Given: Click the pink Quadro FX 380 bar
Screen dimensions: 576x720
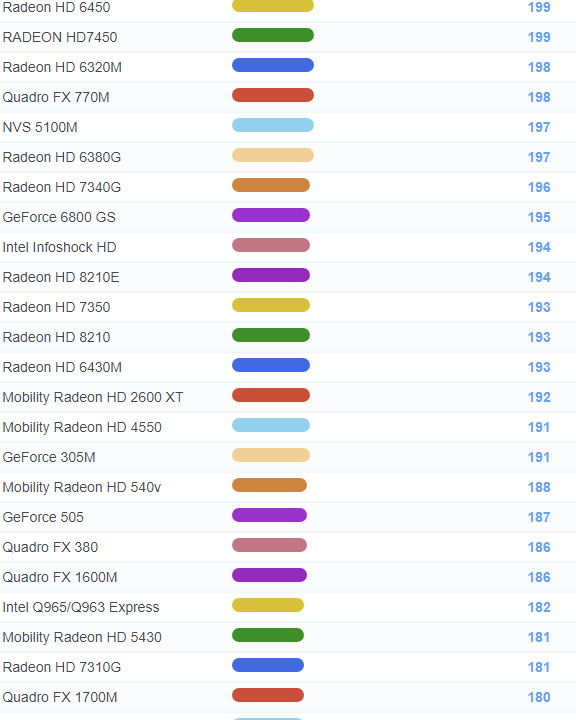Looking at the screenshot, I should click(x=269, y=545).
